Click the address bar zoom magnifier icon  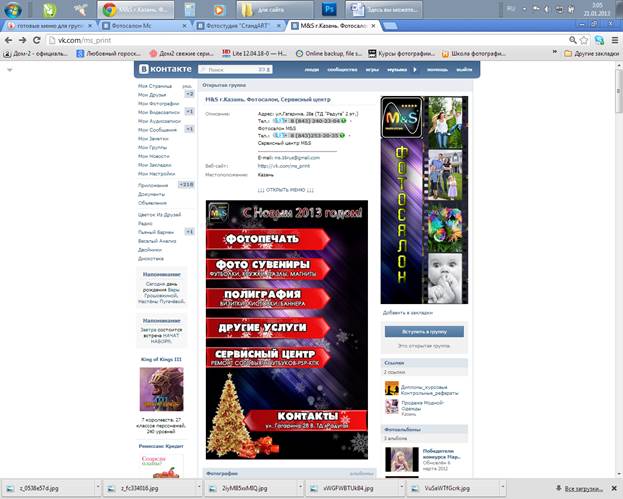pos(573,40)
